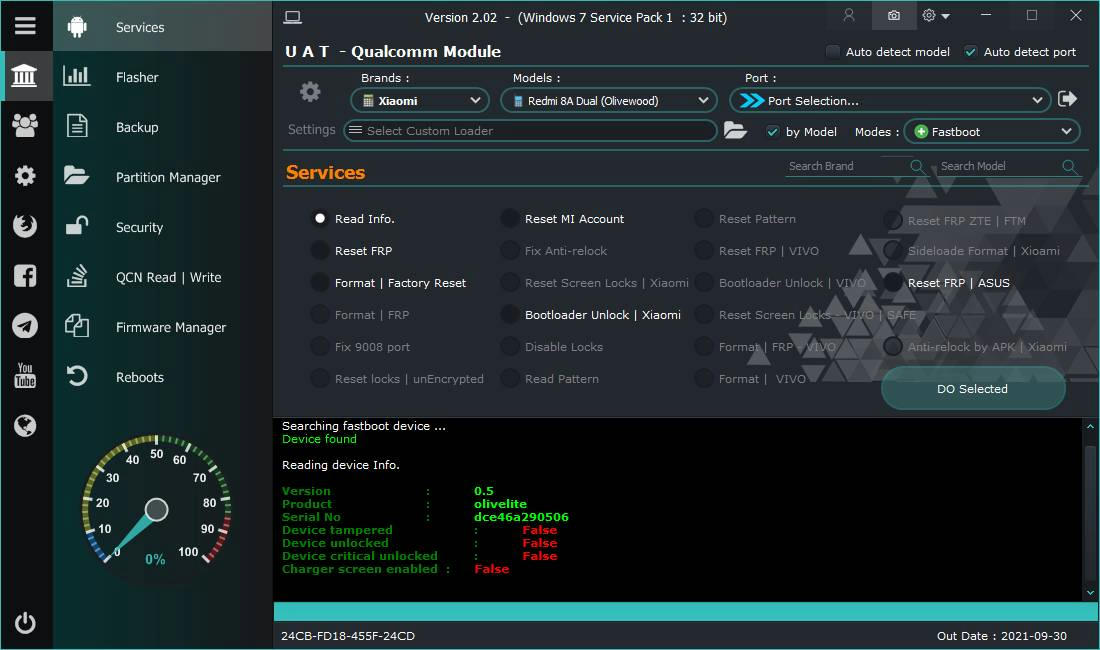Screen dimensions: 1100x650
Task: Expand the title bar settings gear dropdown
Action: coord(937,15)
